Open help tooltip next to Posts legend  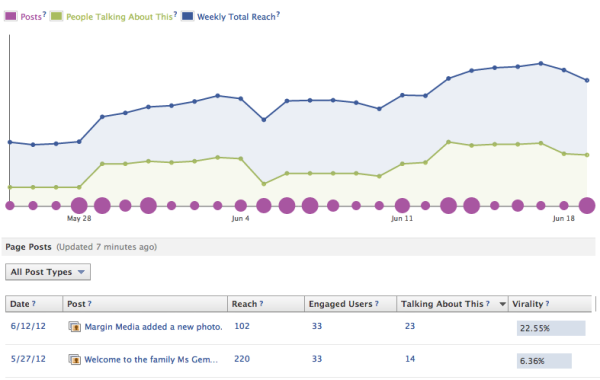point(44,15)
